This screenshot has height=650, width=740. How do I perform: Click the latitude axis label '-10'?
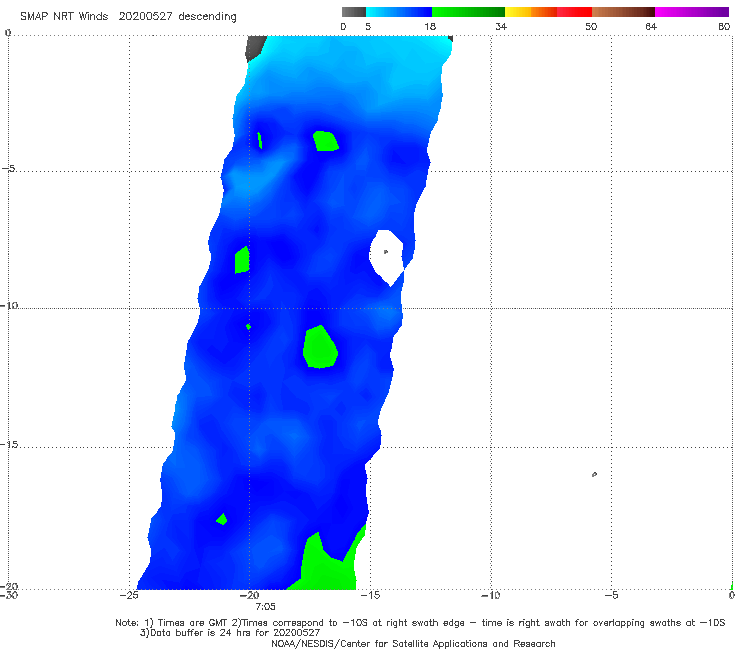click(9, 305)
